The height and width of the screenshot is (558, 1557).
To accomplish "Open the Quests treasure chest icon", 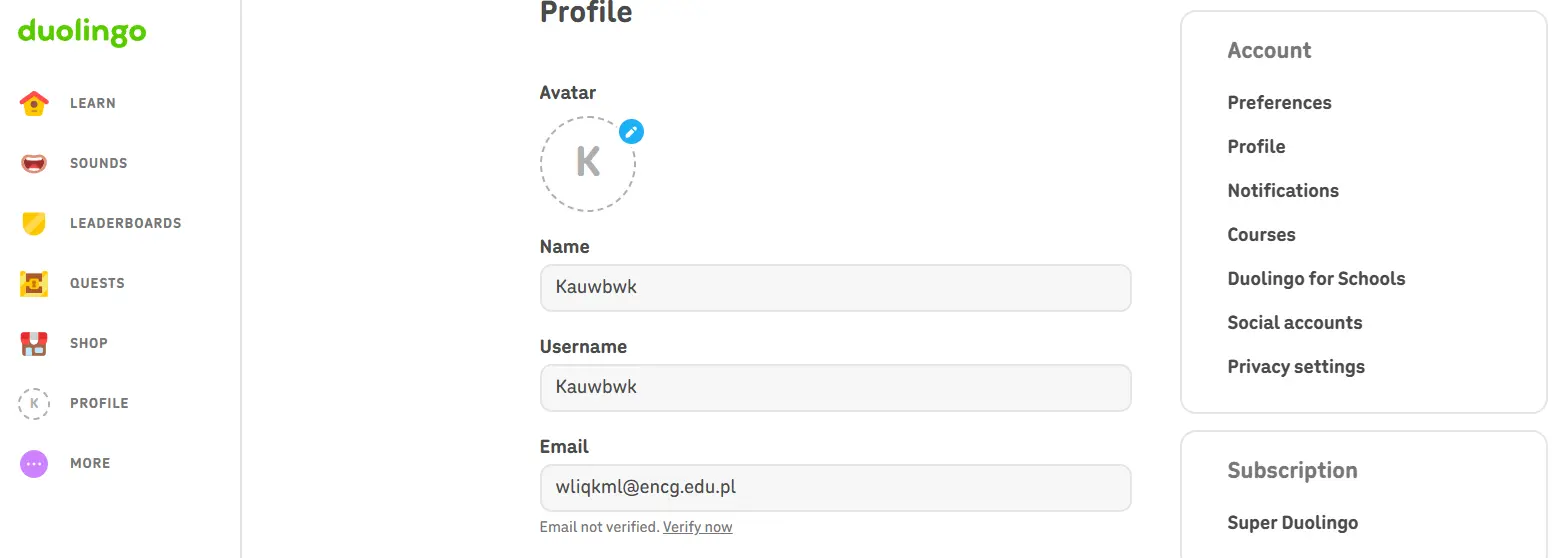I will 34,283.
